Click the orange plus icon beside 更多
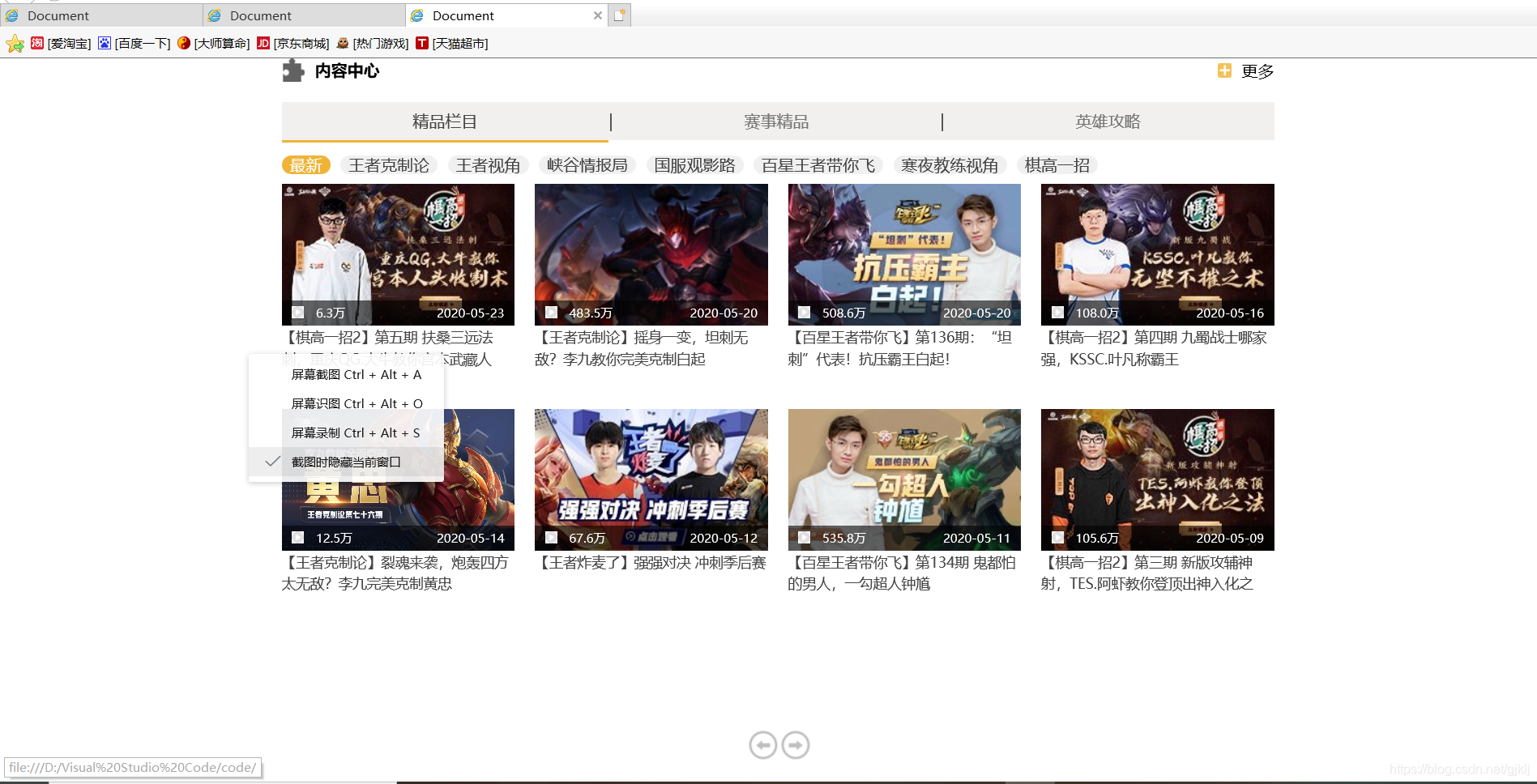1537x784 pixels. (x=1224, y=71)
